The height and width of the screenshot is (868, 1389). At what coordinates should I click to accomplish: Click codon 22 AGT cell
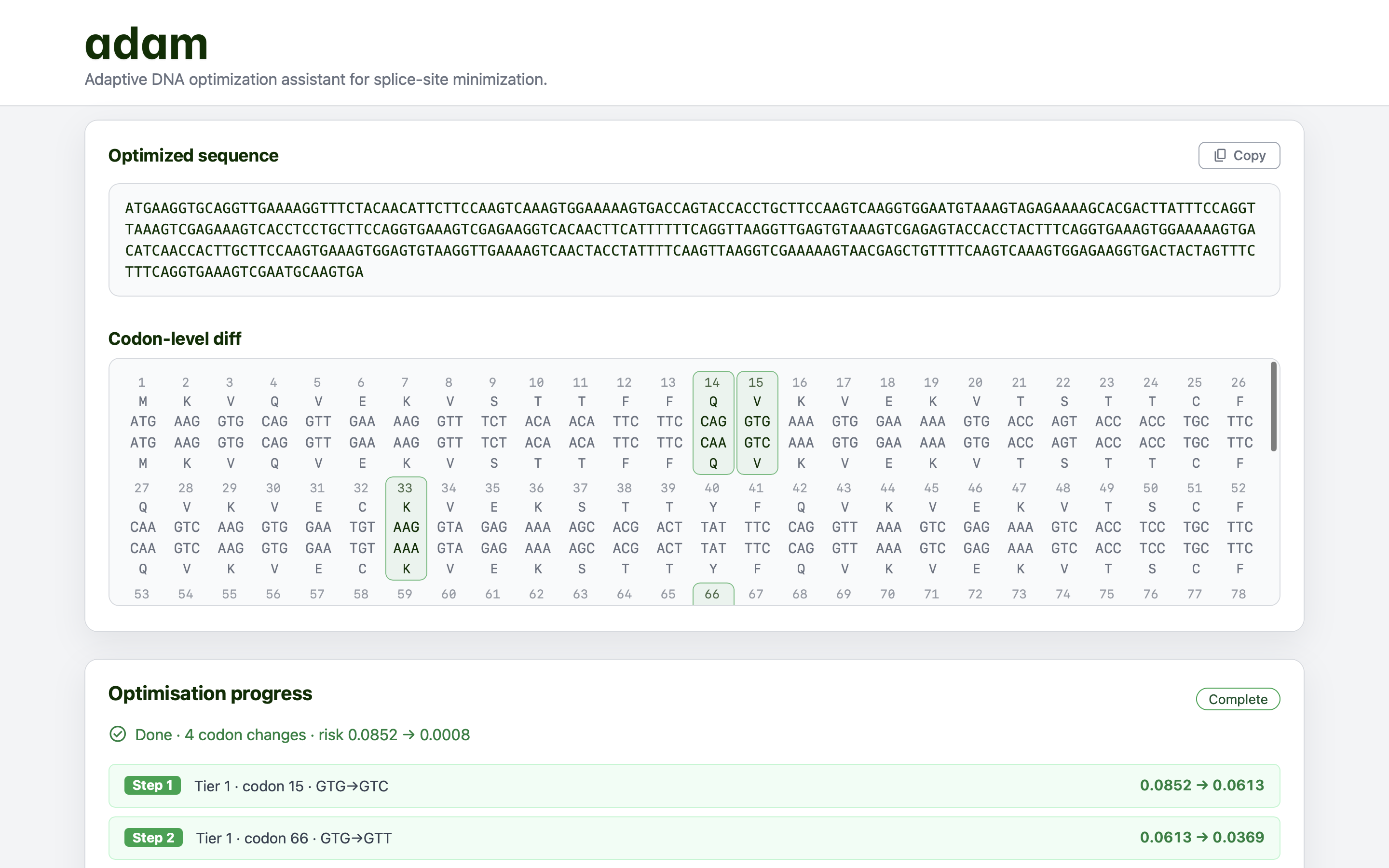pyautogui.click(x=1064, y=422)
